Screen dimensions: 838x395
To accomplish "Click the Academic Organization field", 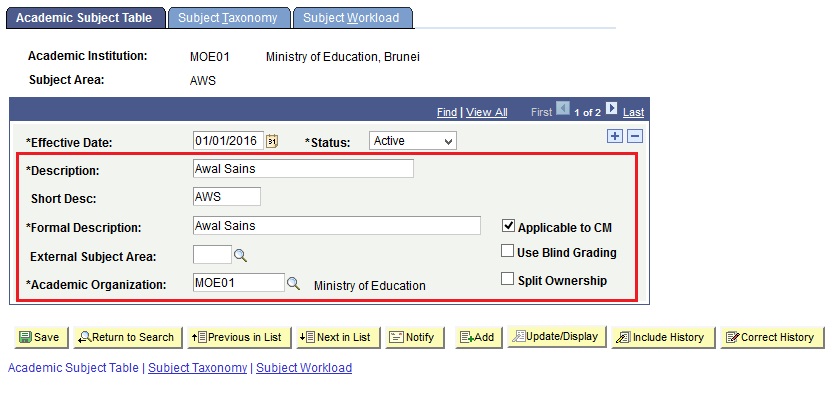I will coord(238,283).
